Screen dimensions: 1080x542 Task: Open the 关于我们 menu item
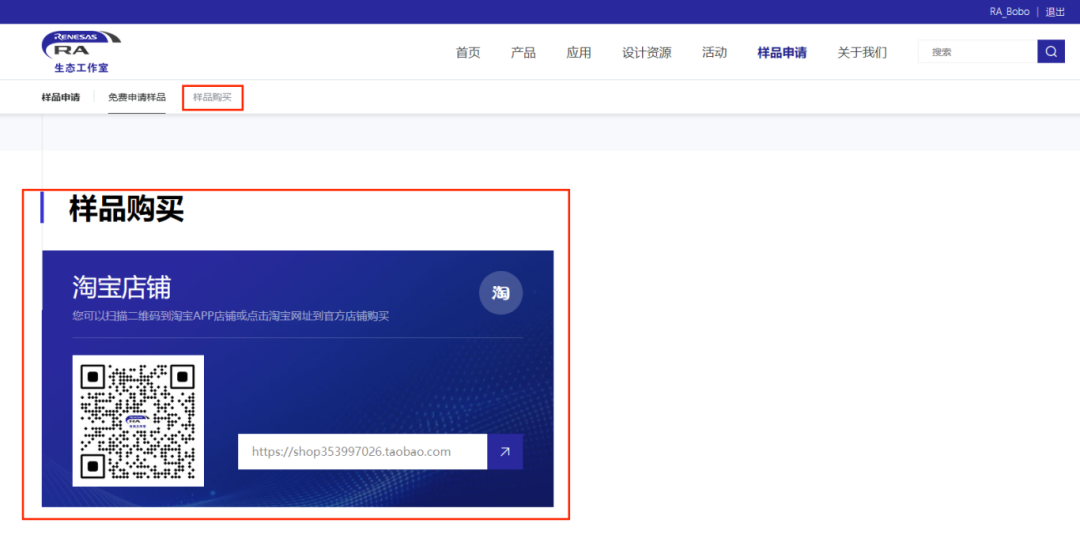[x=862, y=52]
